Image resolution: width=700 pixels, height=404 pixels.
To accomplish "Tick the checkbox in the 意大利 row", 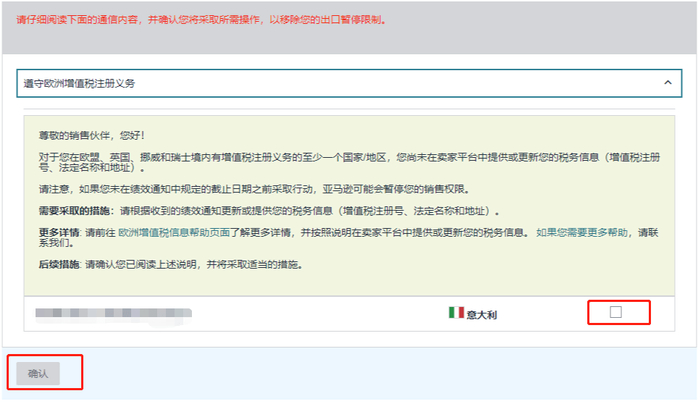I will 616,312.
